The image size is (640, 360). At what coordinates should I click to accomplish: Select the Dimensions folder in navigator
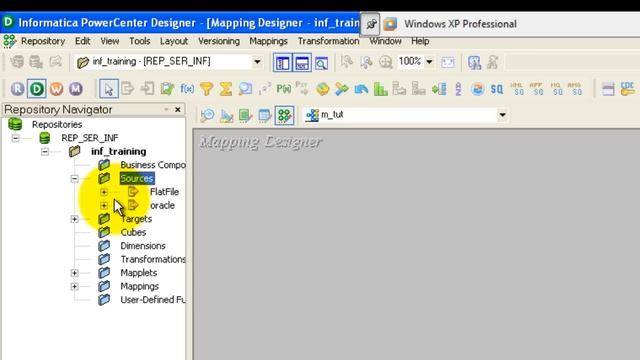[x=143, y=246]
